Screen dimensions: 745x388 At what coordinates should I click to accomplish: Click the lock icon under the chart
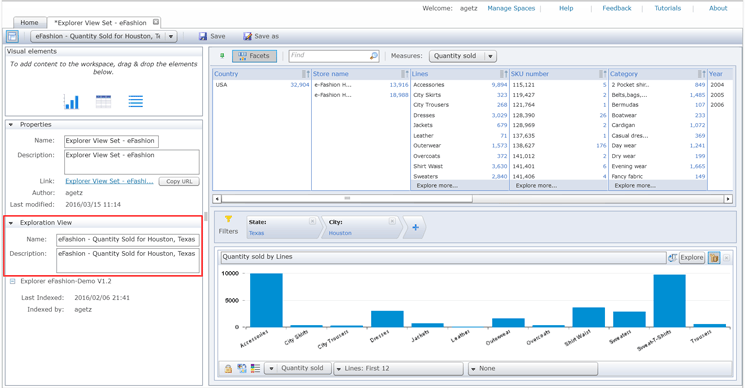tap(228, 369)
